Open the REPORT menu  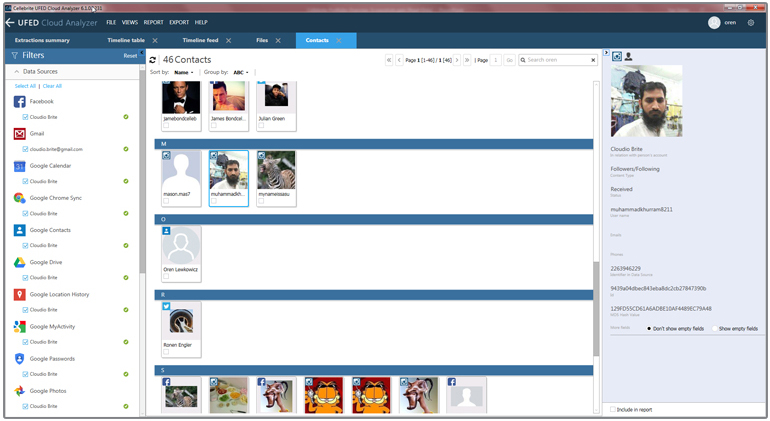[x=153, y=22]
